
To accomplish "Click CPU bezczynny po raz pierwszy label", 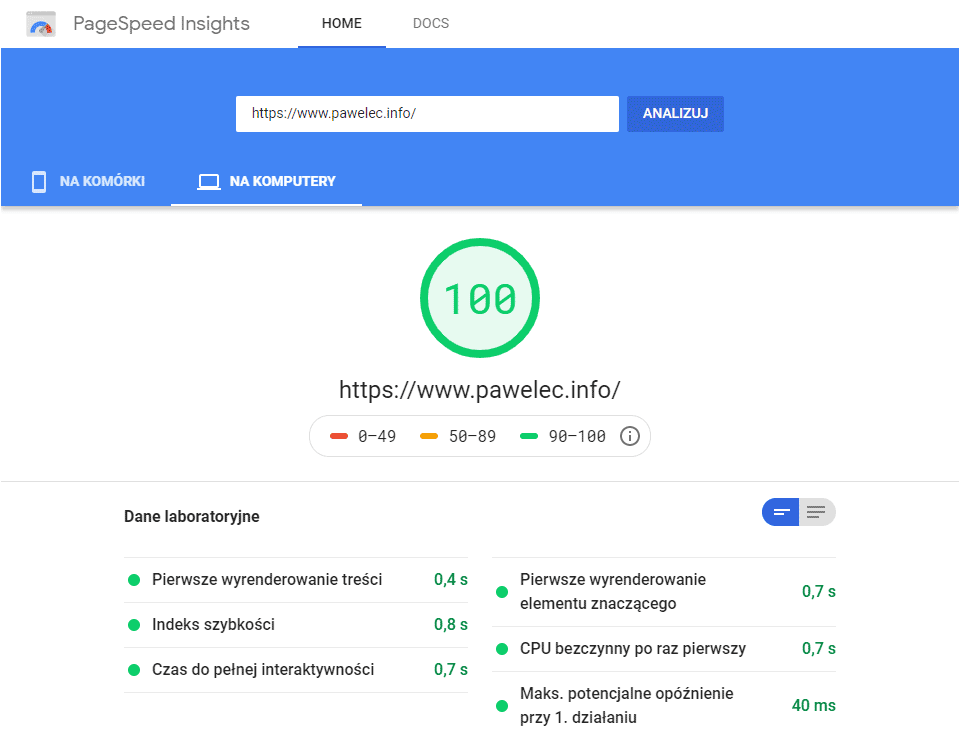I will [x=633, y=649].
